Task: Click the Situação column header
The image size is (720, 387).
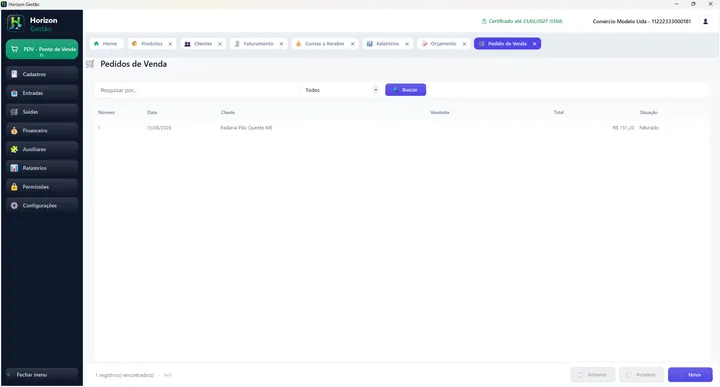Action: [x=649, y=112]
